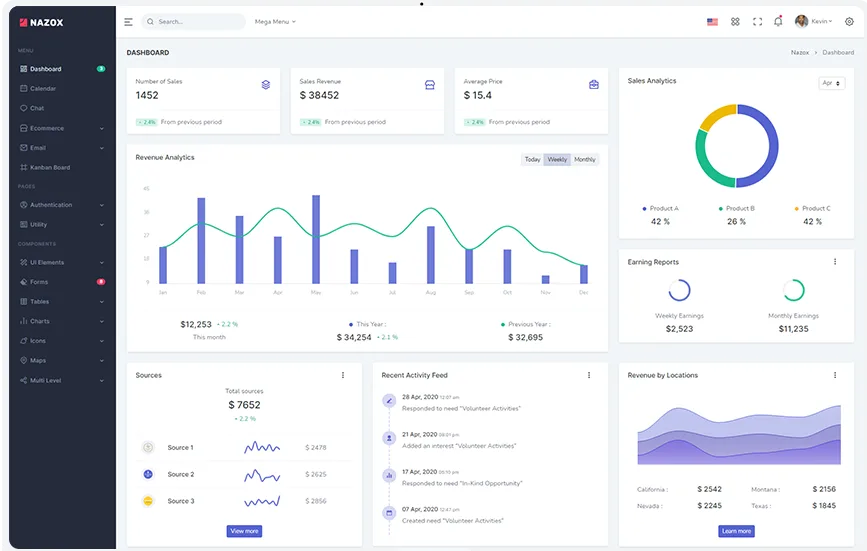Select the US flag language icon
Screen dimensions: 867x551
tap(712, 22)
